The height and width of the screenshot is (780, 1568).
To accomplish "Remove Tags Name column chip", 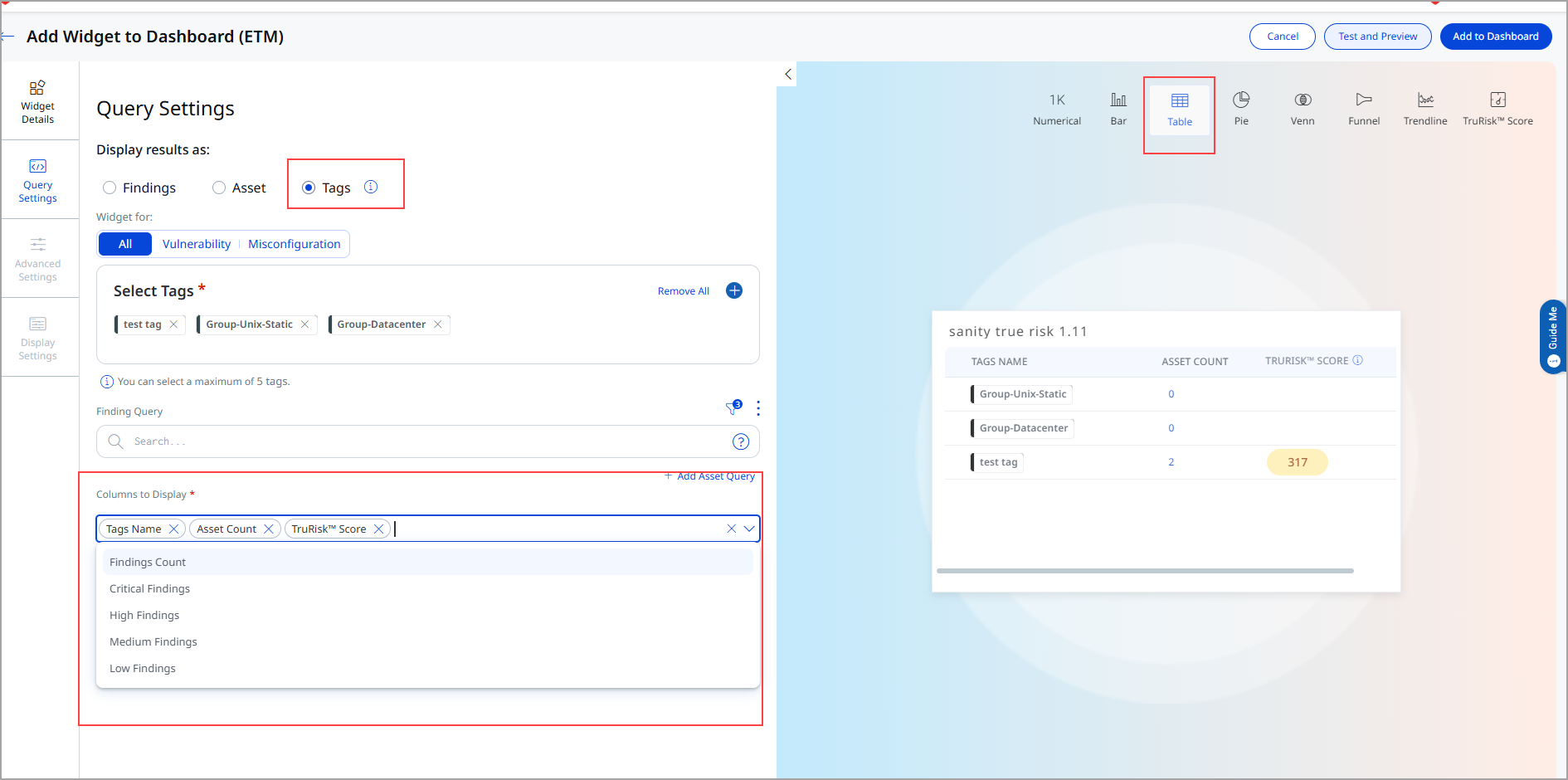I will coord(173,529).
